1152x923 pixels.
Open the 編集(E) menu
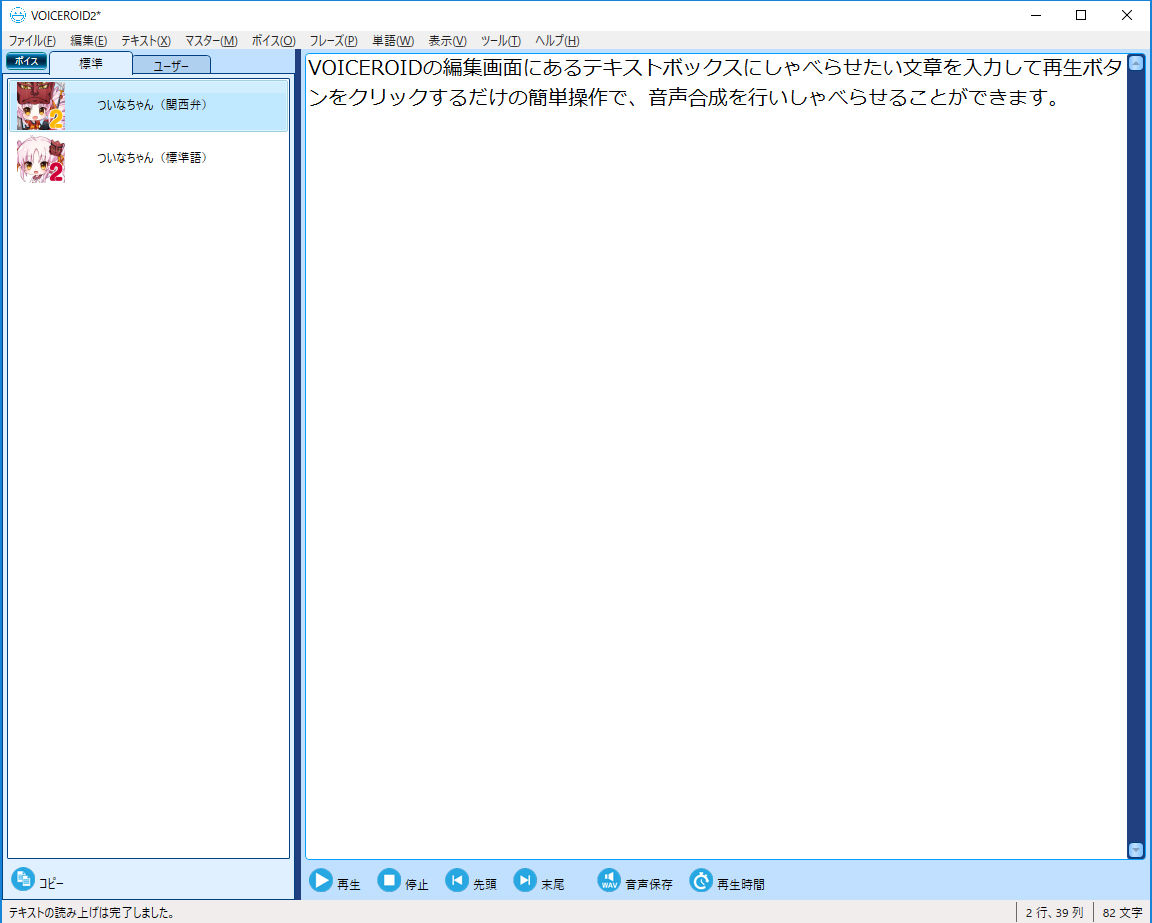click(89, 40)
